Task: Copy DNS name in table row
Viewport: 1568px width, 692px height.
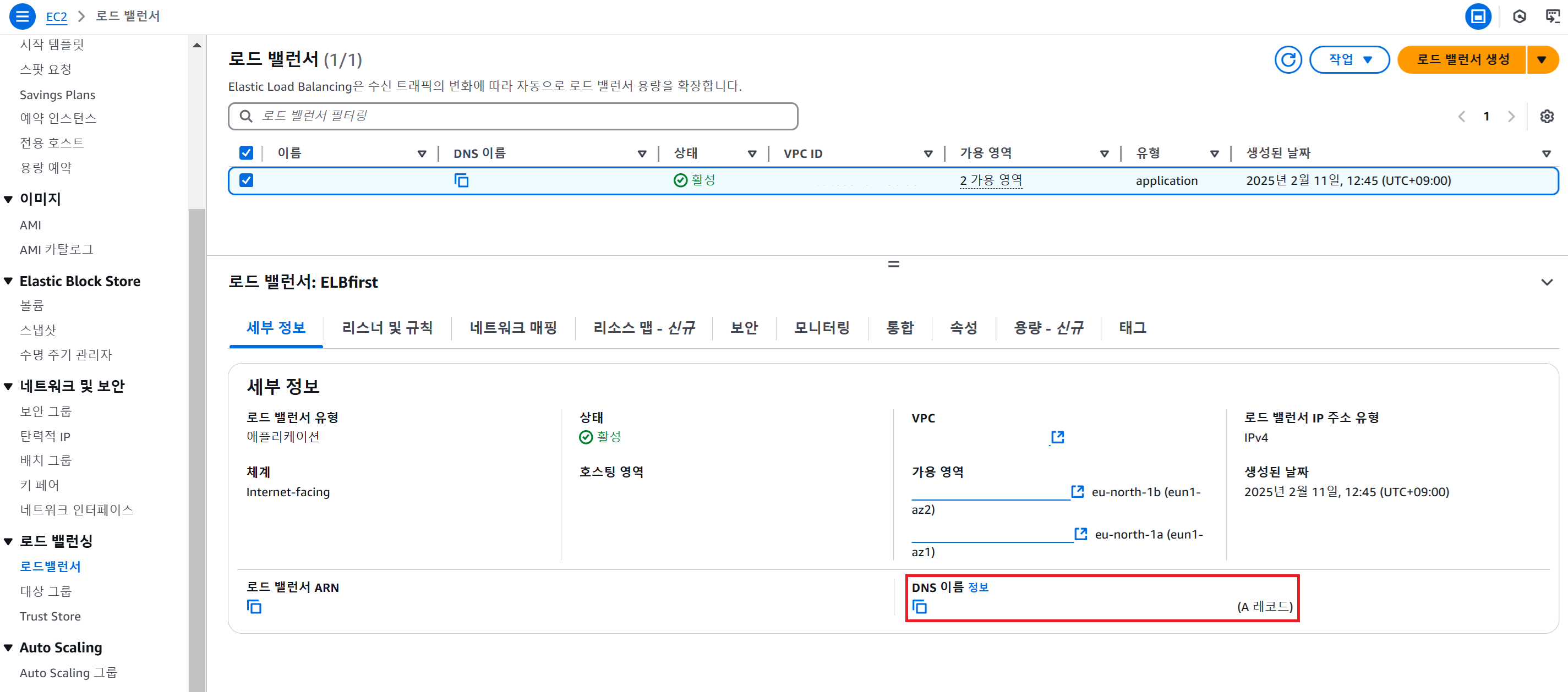Action: point(461,181)
